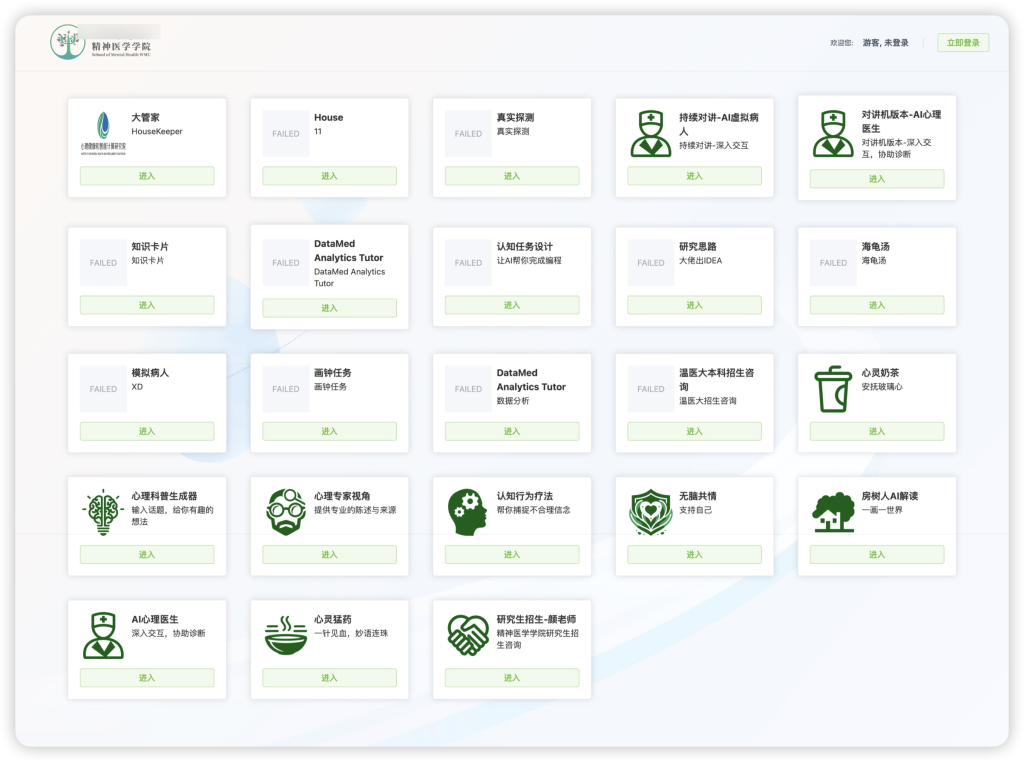Click the FAILED thumbnail for 模拟病人
The height and width of the screenshot is (762, 1024).
(x=103, y=389)
